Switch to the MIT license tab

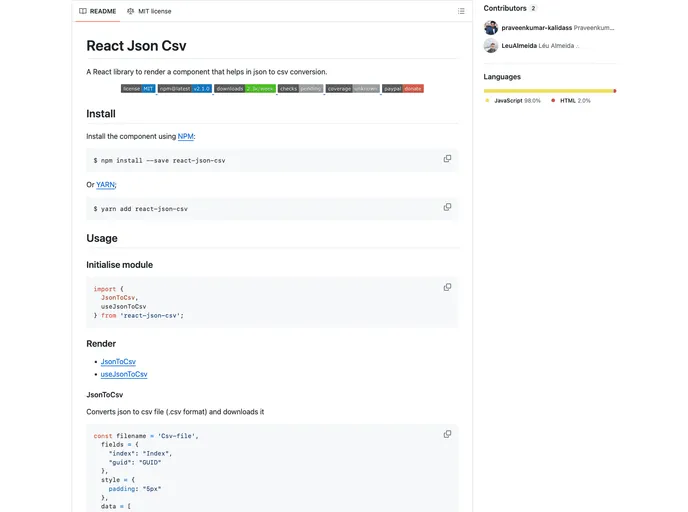click(149, 11)
